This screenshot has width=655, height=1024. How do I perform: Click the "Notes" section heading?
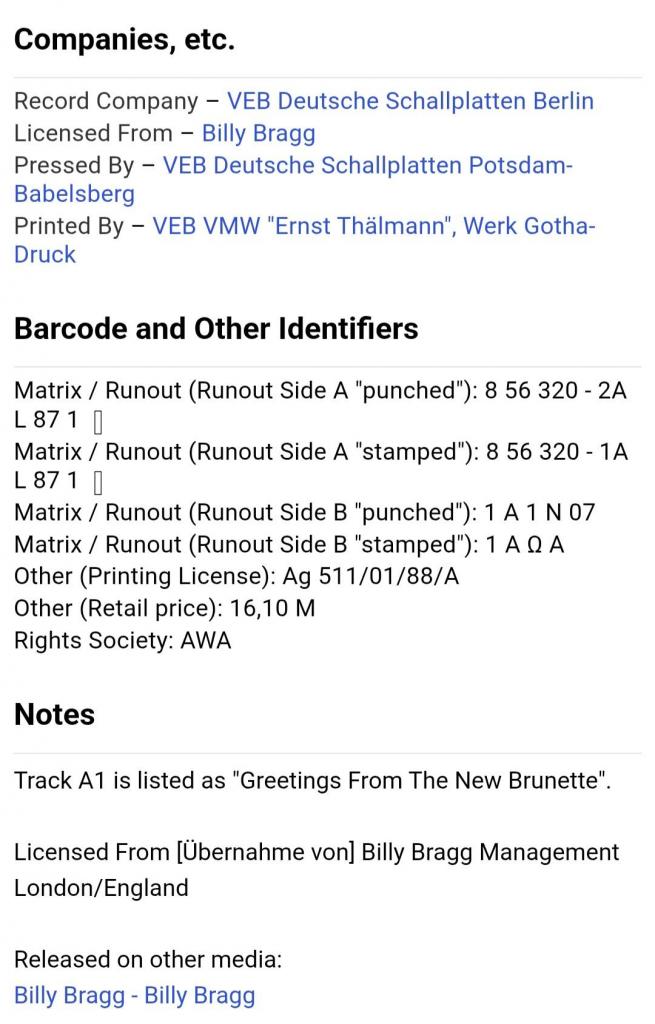[x=54, y=714]
